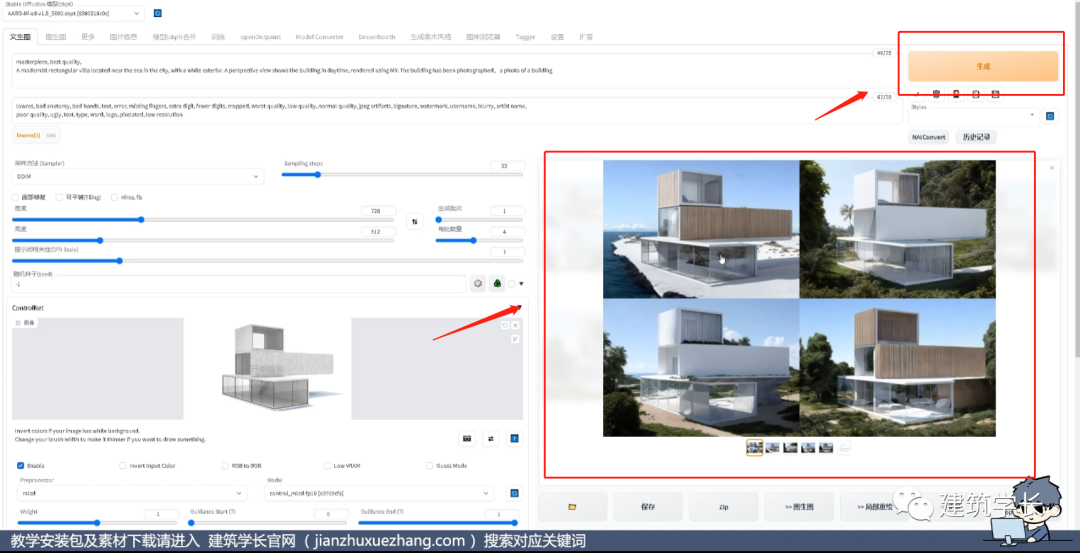Adjust the ControlNet Weight slider
Viewport: 1080px width, 553px height.
96,523
